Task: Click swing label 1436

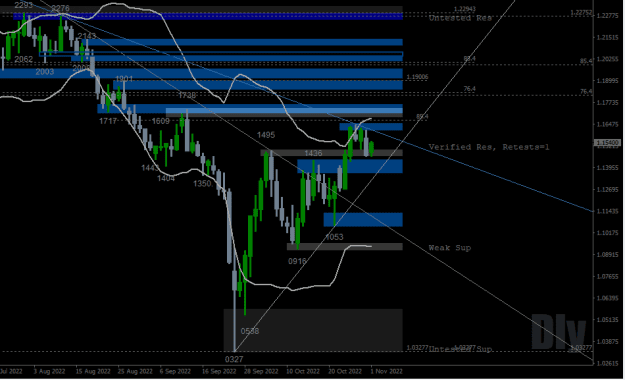Action: pos(313,153)
